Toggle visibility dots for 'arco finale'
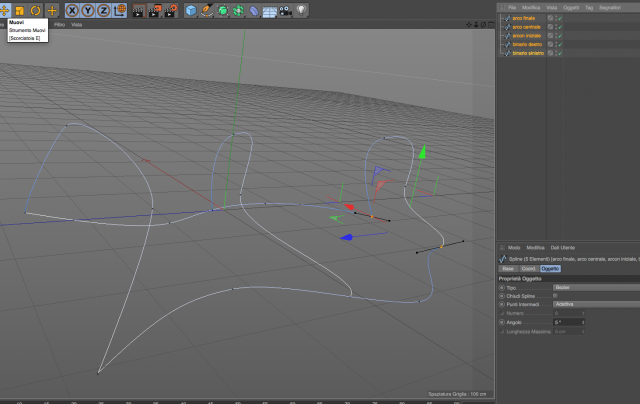The height and width of the screenshot is (404, 640). pyautogui.click(x=556, y=18)
